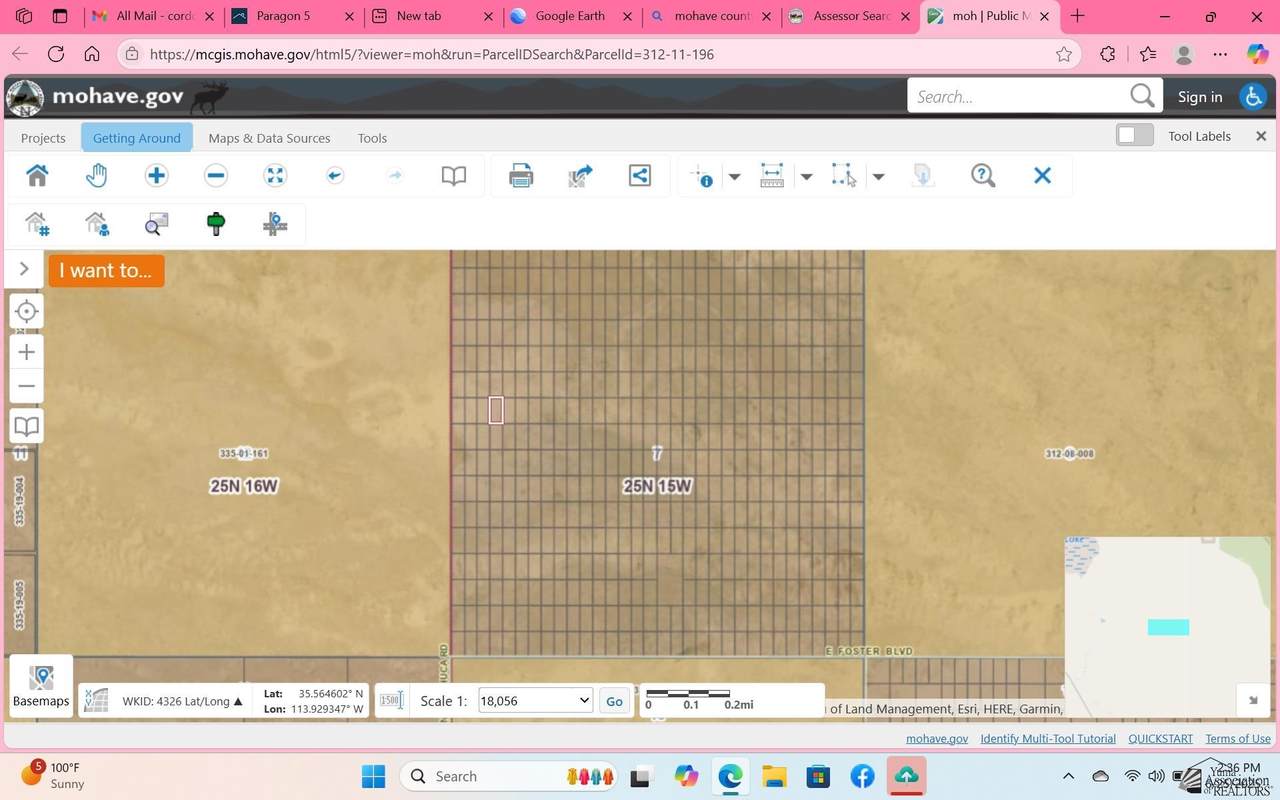Click the map Search input field

click(1018, 96)
